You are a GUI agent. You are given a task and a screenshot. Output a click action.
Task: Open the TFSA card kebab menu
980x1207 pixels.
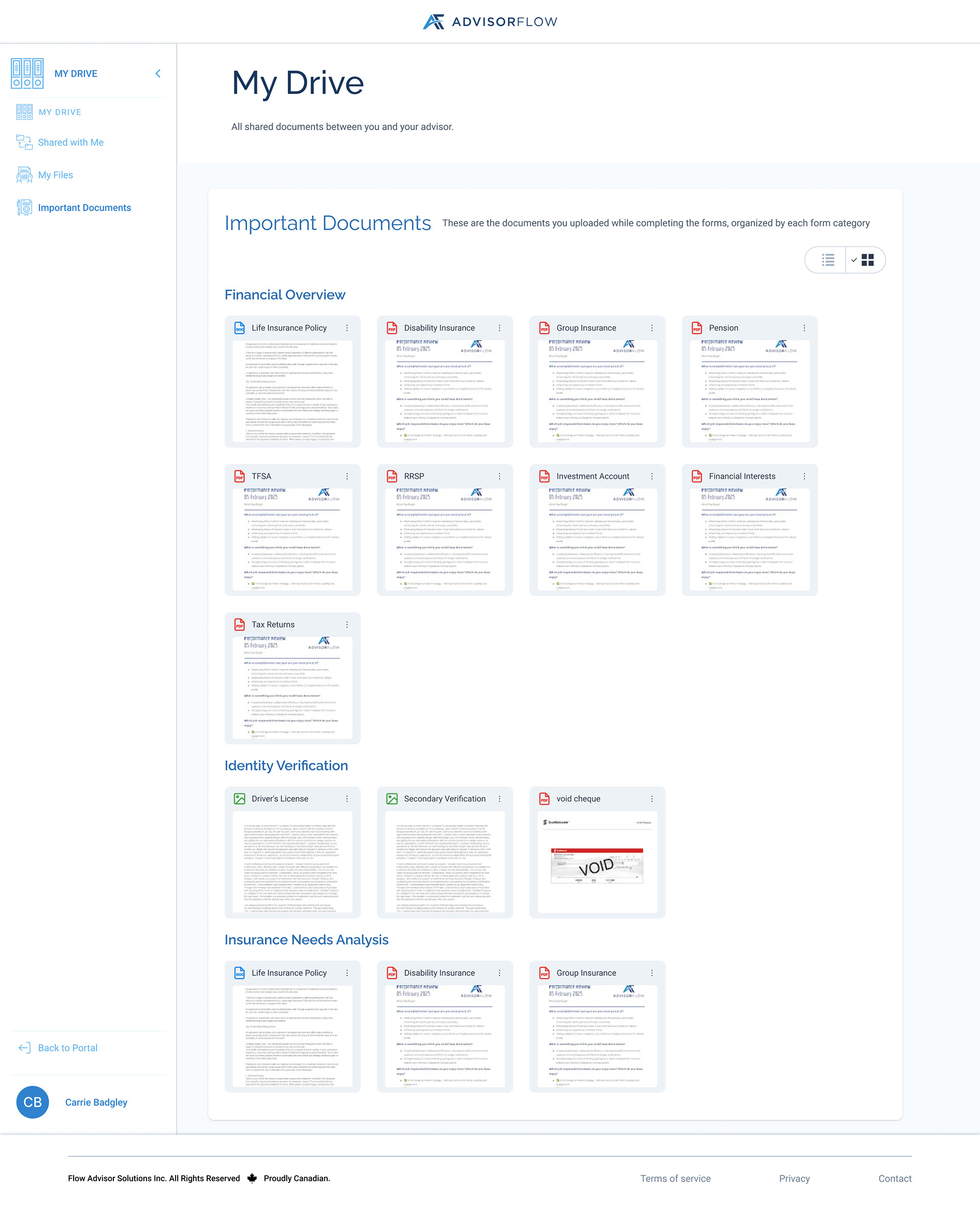347,476
